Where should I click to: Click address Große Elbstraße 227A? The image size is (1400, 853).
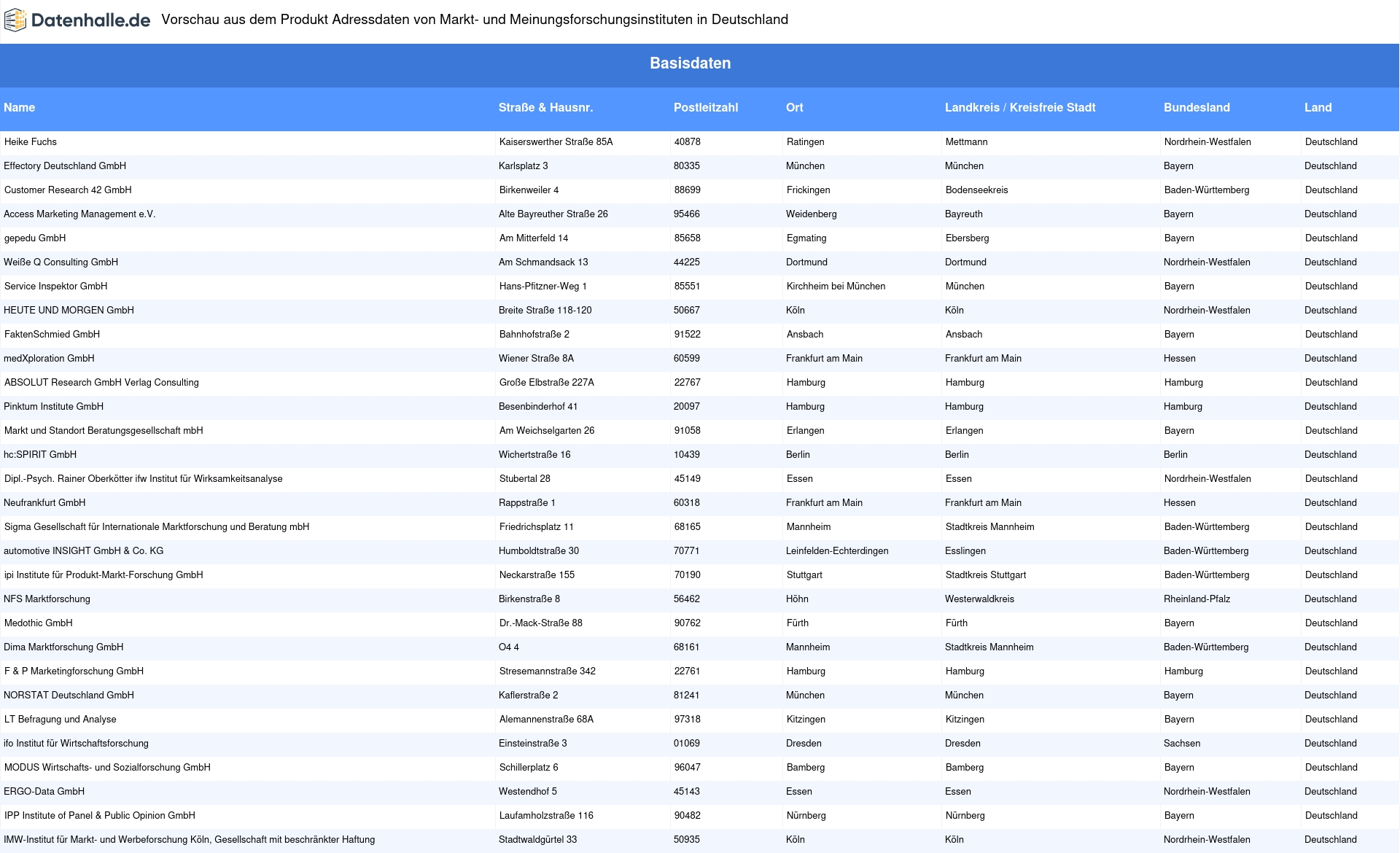(x=546, y=382)
